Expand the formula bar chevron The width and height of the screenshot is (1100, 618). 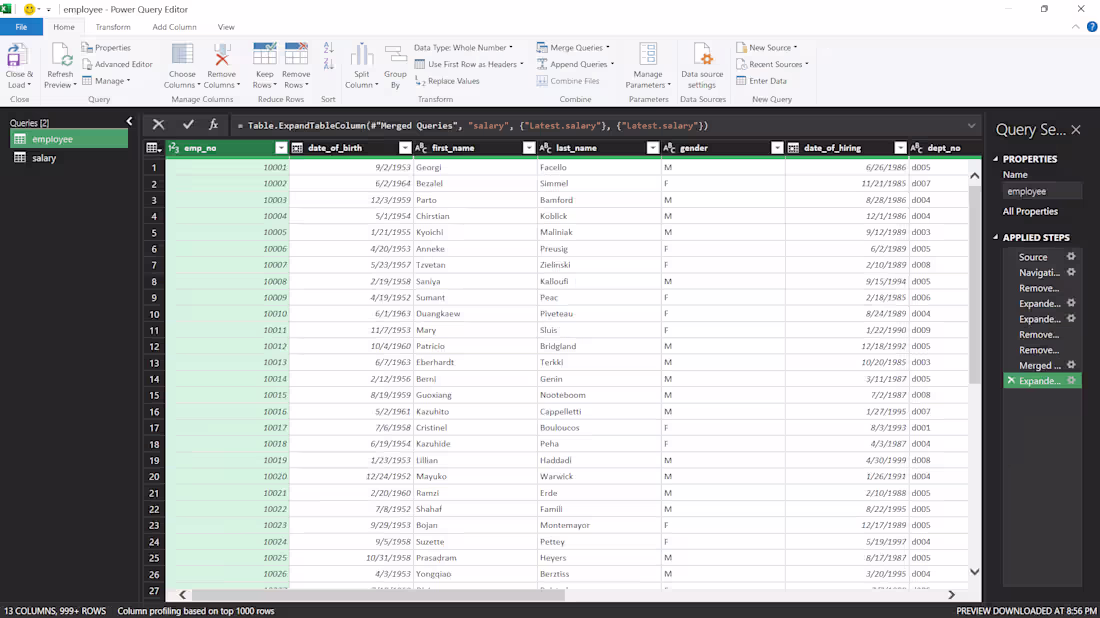click(971, 125)
